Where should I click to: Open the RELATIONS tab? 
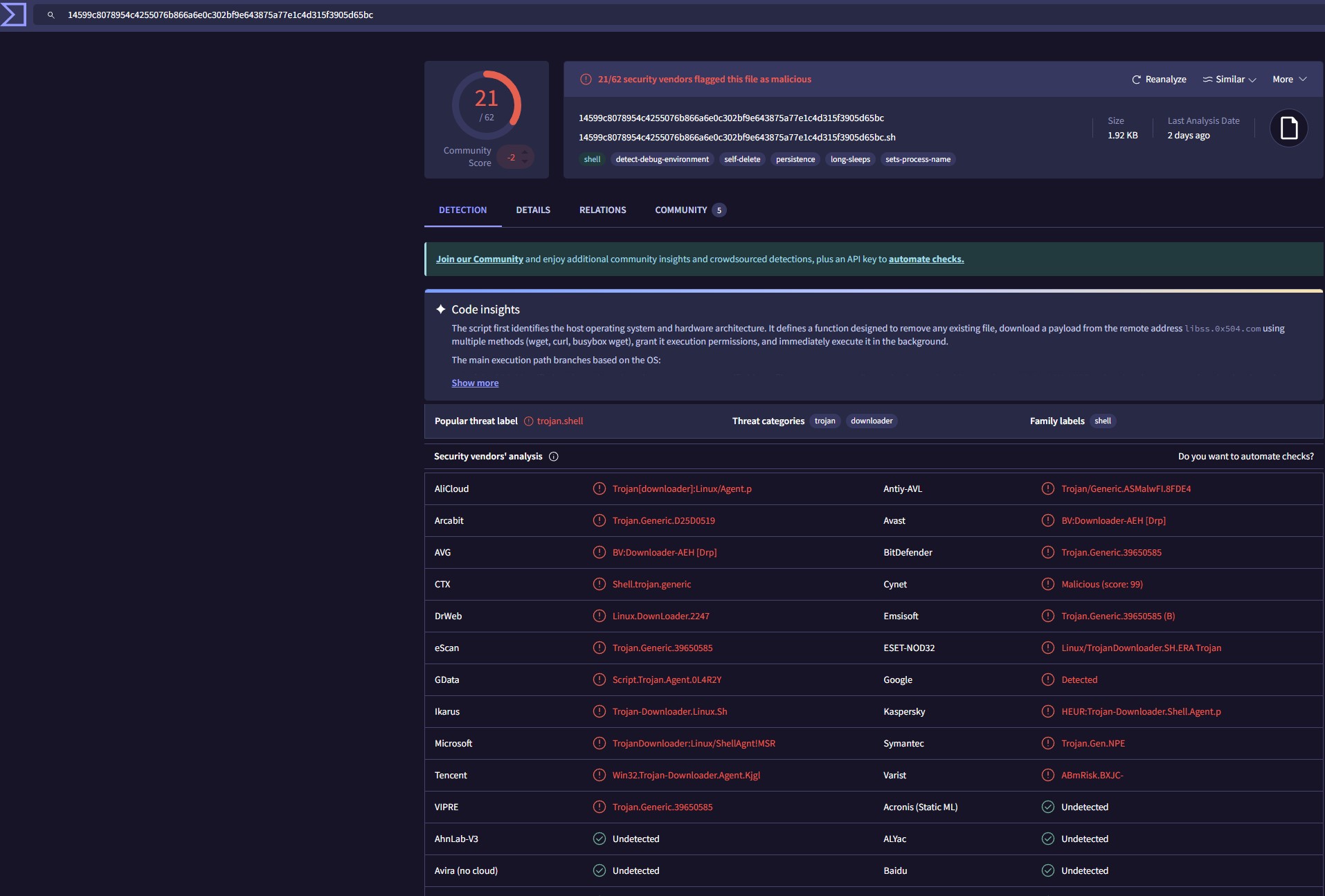pyautogui.click(x=602, y=210)
